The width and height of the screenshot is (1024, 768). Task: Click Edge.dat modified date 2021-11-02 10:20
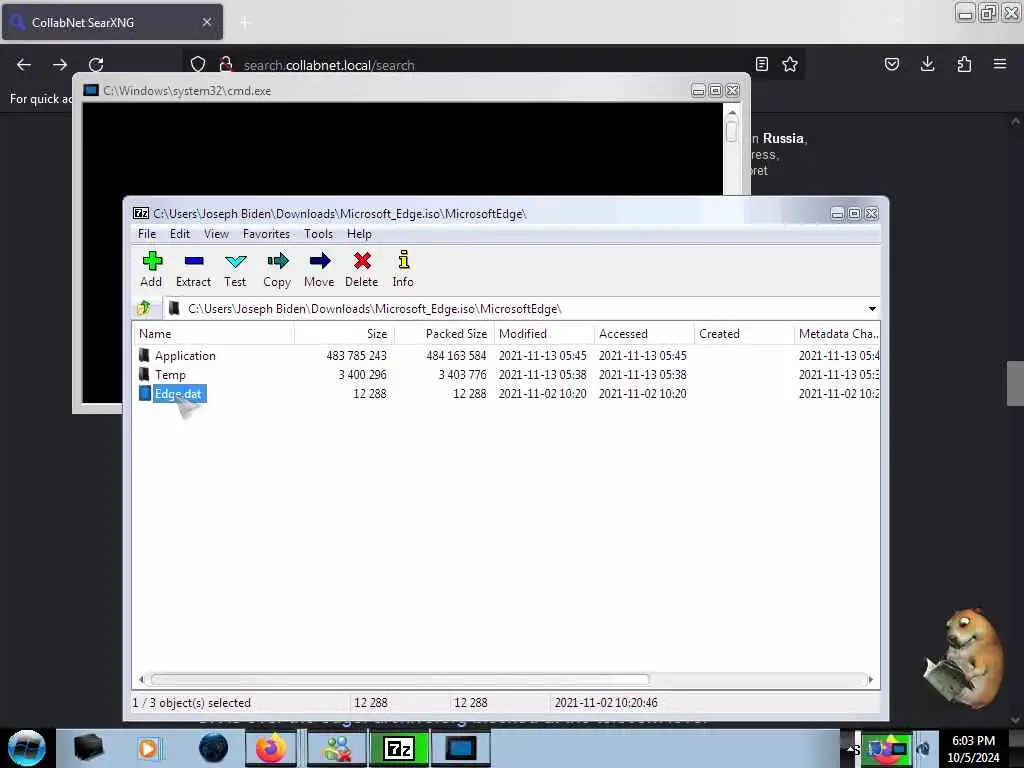click(x=543, y=394)
